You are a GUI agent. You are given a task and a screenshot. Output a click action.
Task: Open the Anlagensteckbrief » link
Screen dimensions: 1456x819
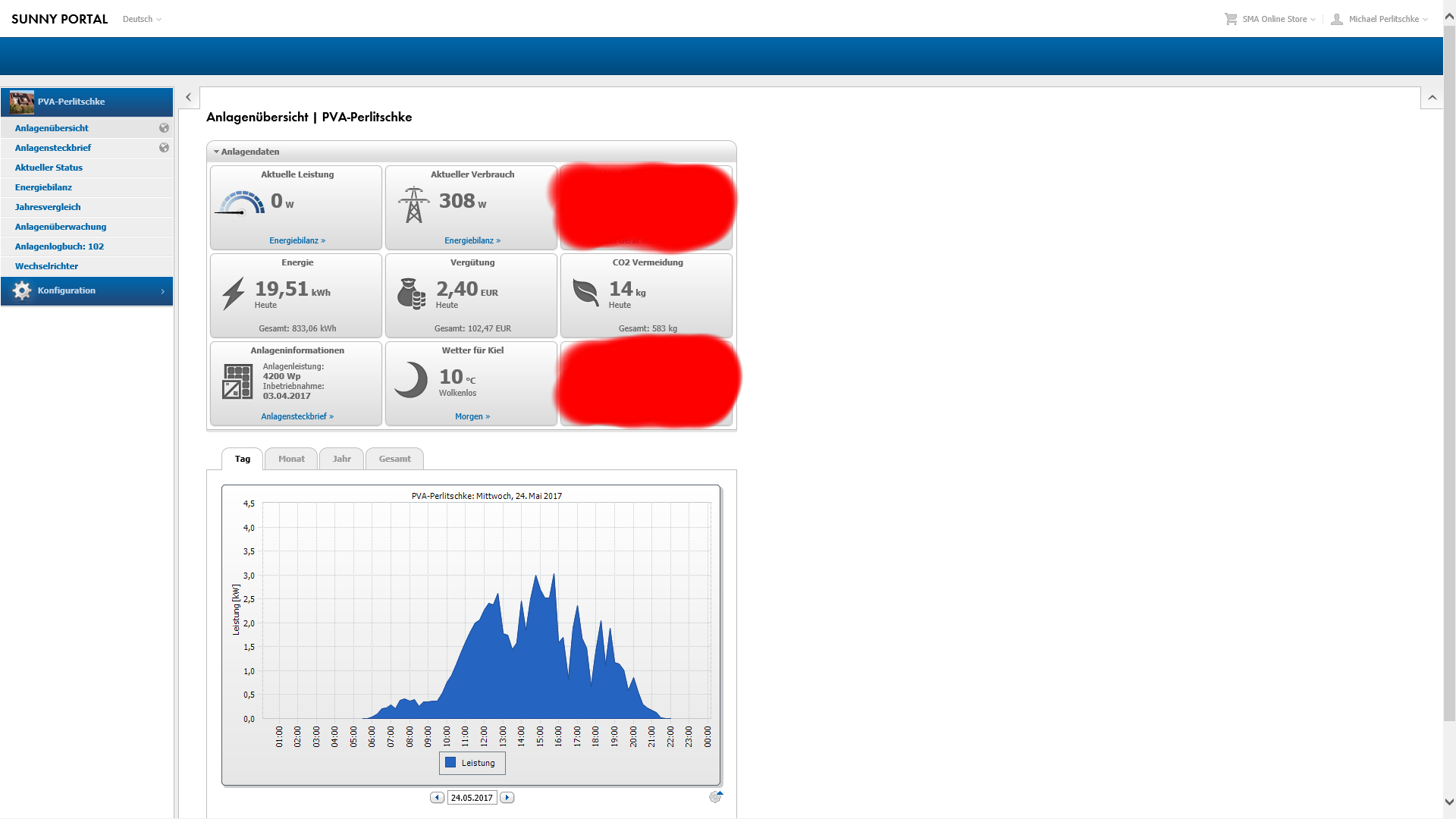pyautogui.click(x=297, y=416)
